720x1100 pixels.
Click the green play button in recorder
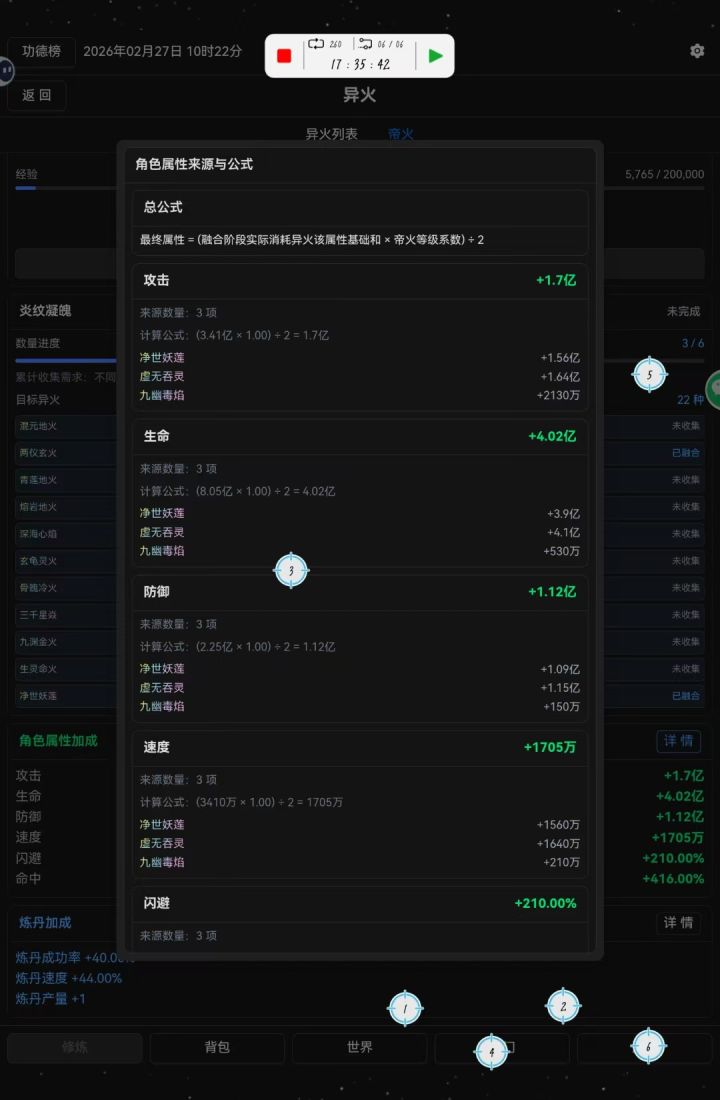click(x=435, y=56)
